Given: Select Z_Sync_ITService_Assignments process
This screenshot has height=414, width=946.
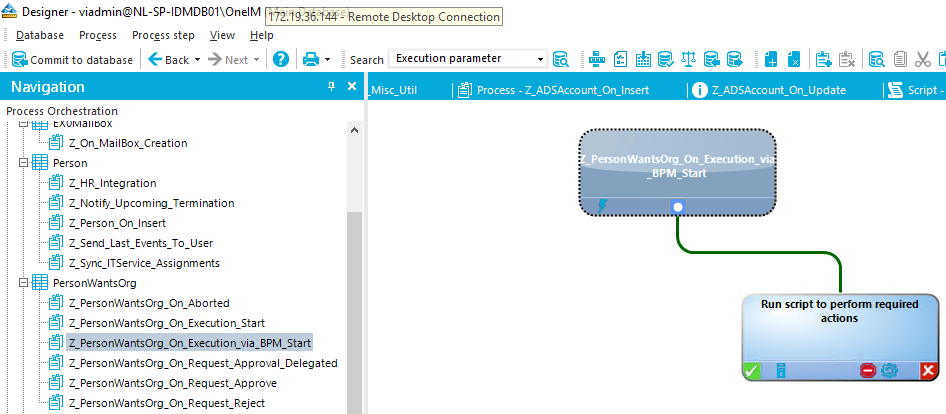Looking at the screenshot, I should (144, 263).
